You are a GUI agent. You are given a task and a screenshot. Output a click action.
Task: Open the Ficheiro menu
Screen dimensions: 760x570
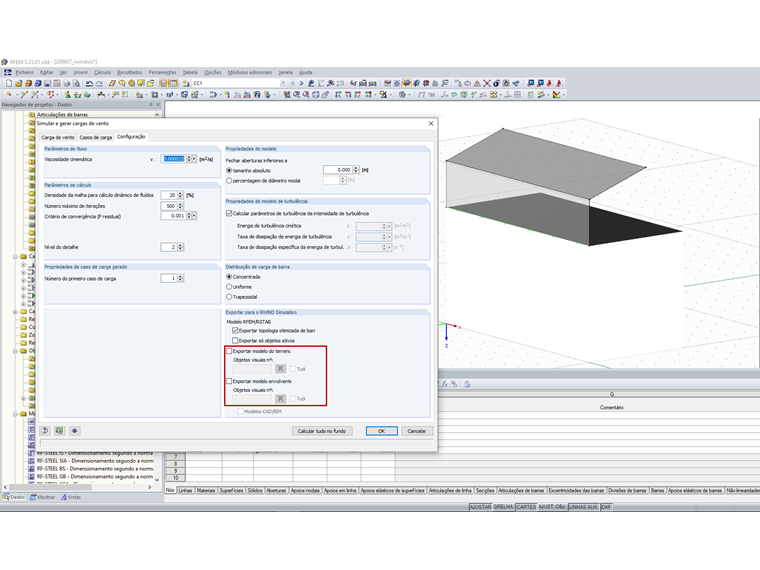[24, 72]
